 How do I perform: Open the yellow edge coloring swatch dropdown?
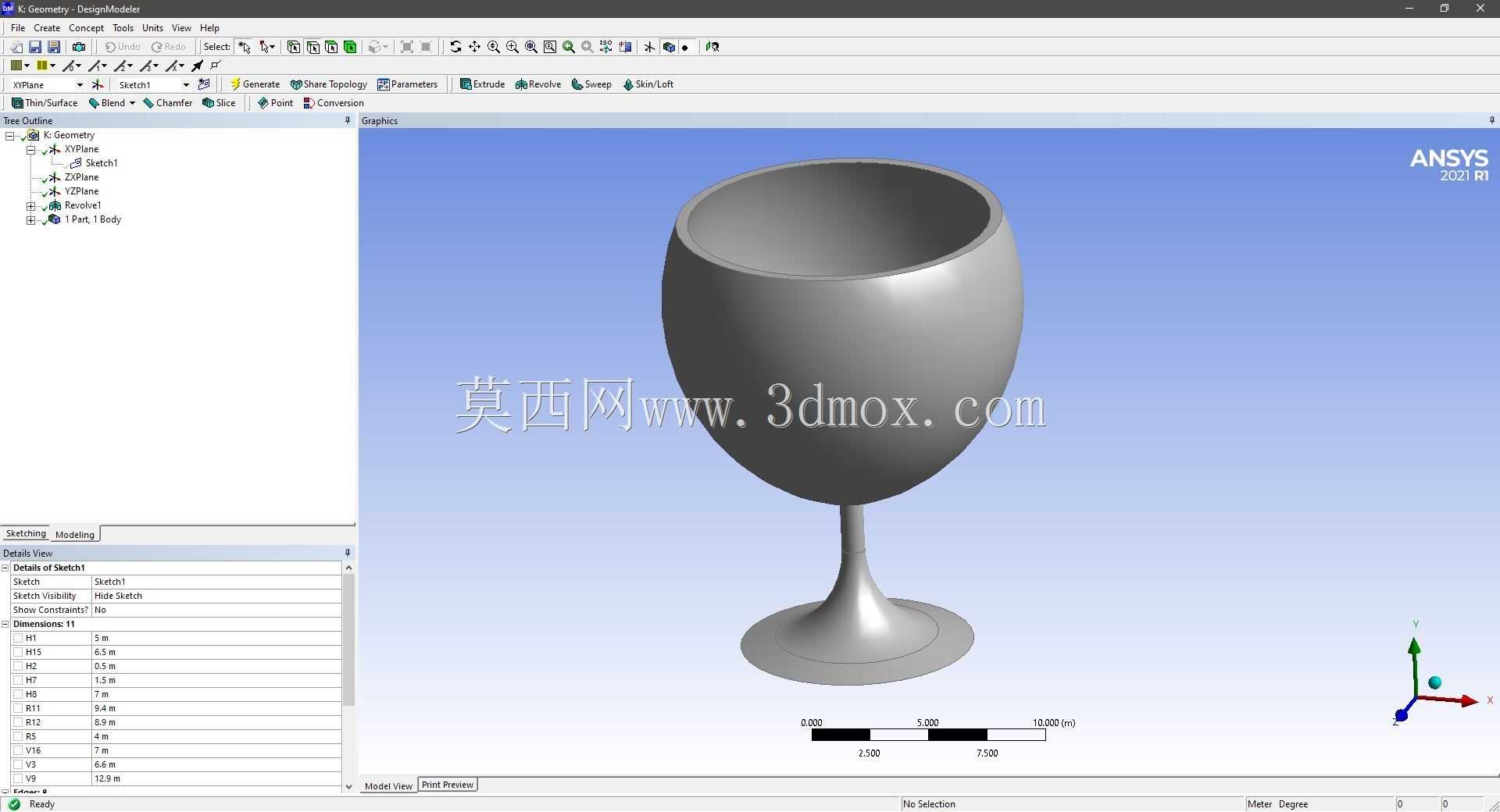coord(52,66)
